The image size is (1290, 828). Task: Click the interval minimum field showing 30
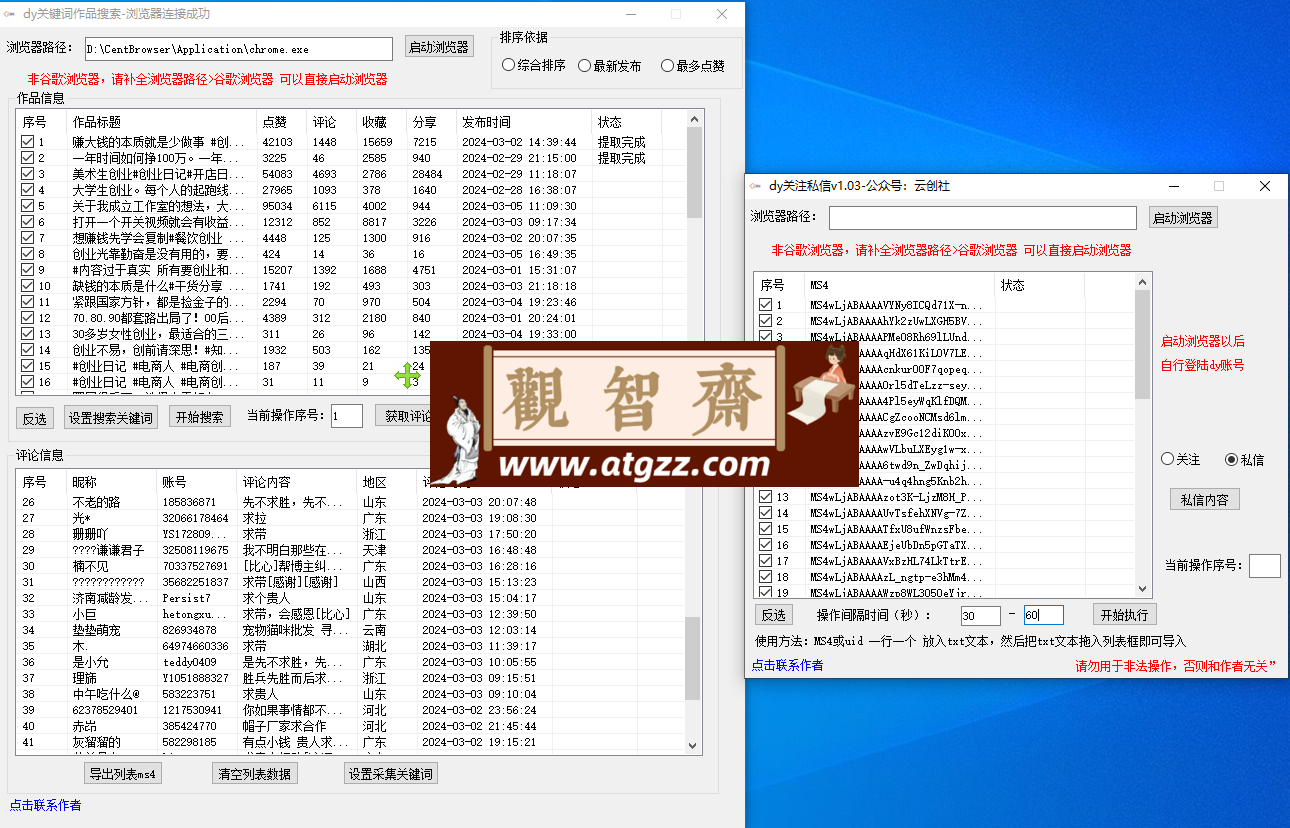(981, 616)
